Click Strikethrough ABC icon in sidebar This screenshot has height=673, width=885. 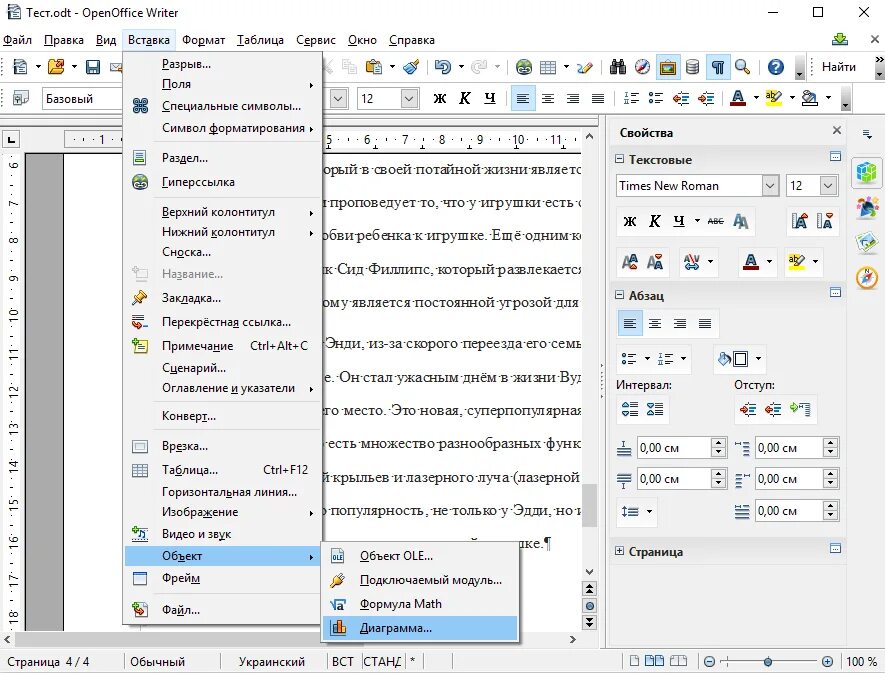tap(715, 221)
